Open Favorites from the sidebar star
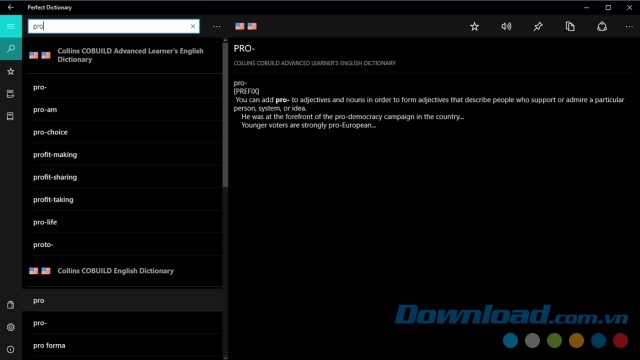This screenshot has width=640, height=360. pos(11,71)
